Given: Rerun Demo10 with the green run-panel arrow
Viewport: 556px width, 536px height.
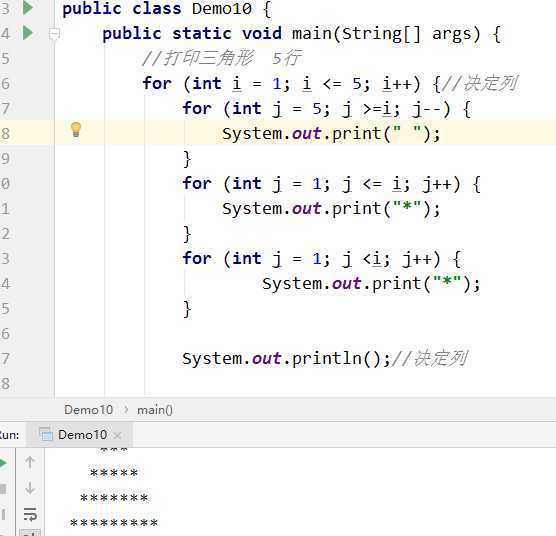Looking at the screenshot, I should tap(3, 463).
